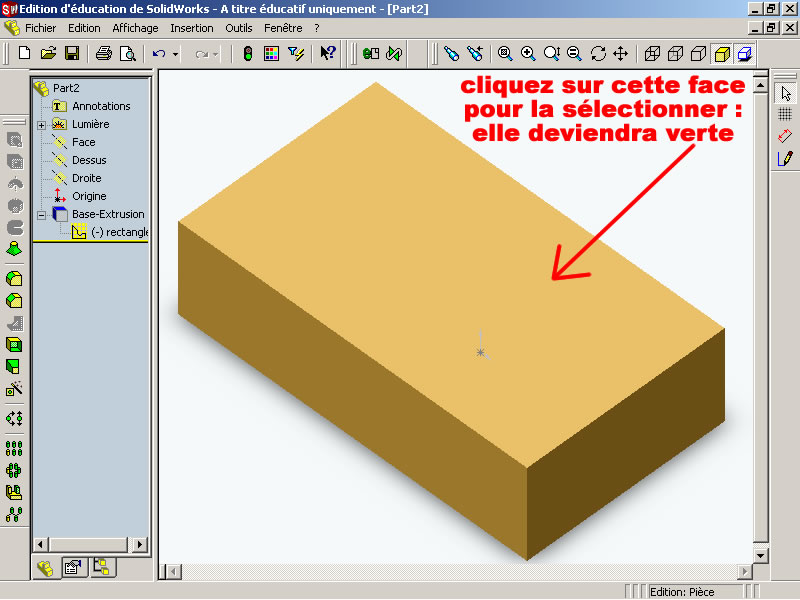This screenshot has height=600, width=800.
Task: Click the Move/Scale arrows feature icon
Action: point(14,419)
